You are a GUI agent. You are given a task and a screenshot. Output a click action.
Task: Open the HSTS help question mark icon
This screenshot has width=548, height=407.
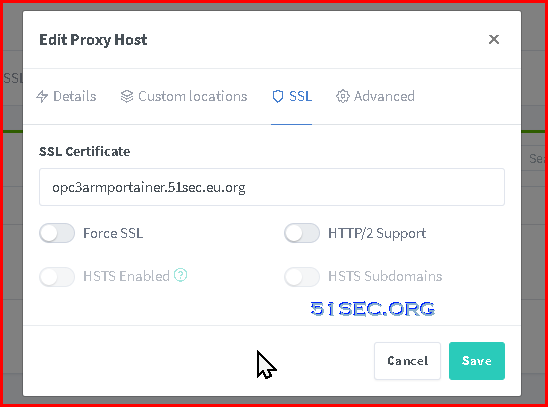181,275
